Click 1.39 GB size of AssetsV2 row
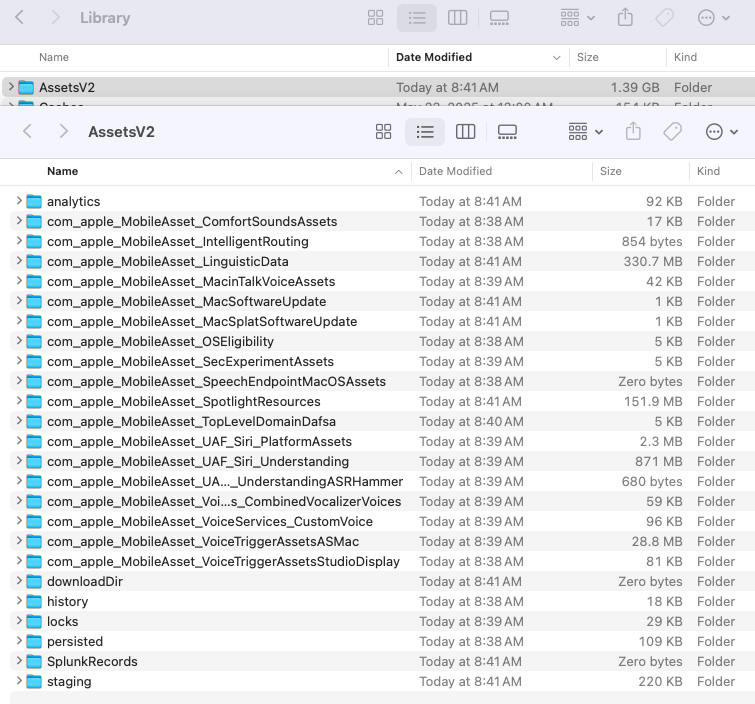755x704 pixels. click(635, 88)
